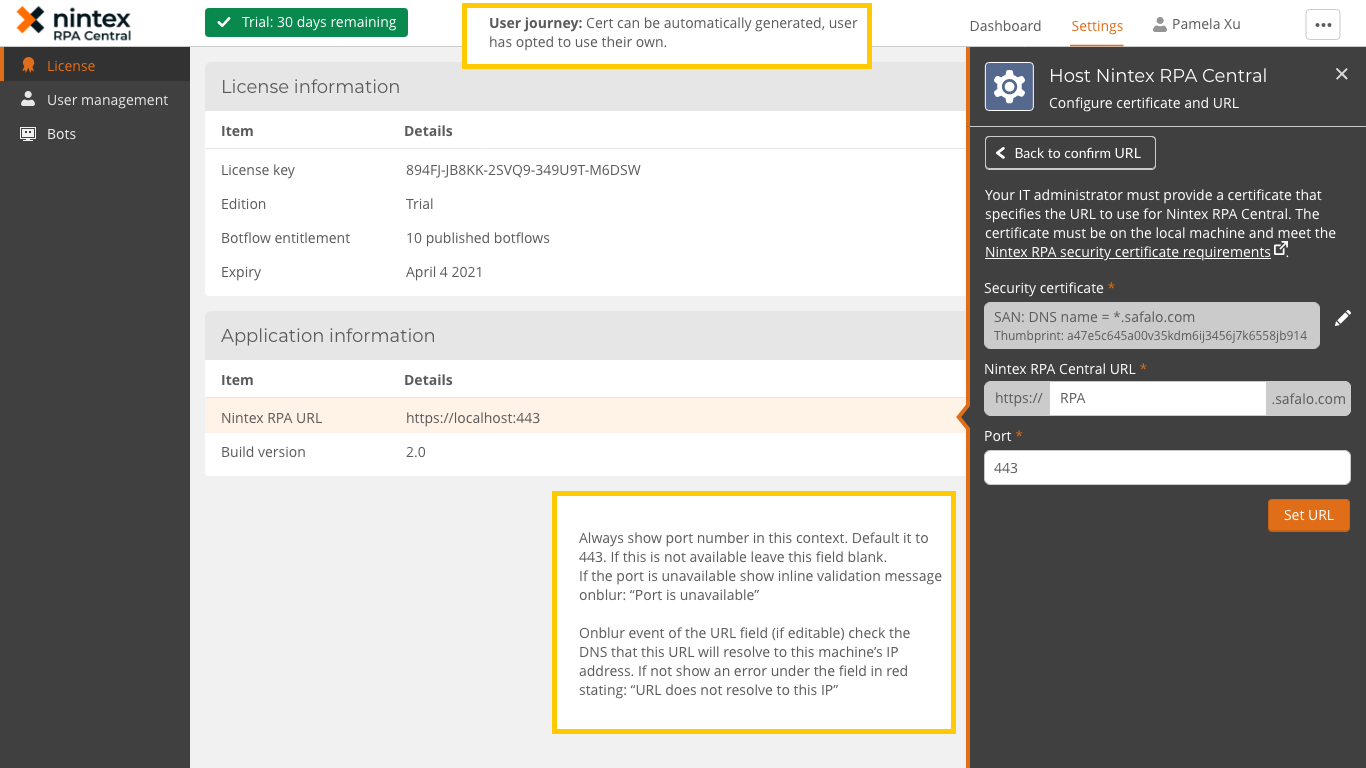This screenshot has width=1366, height=768.
Task: Click the License key label
Action: [x=258, y=170]
